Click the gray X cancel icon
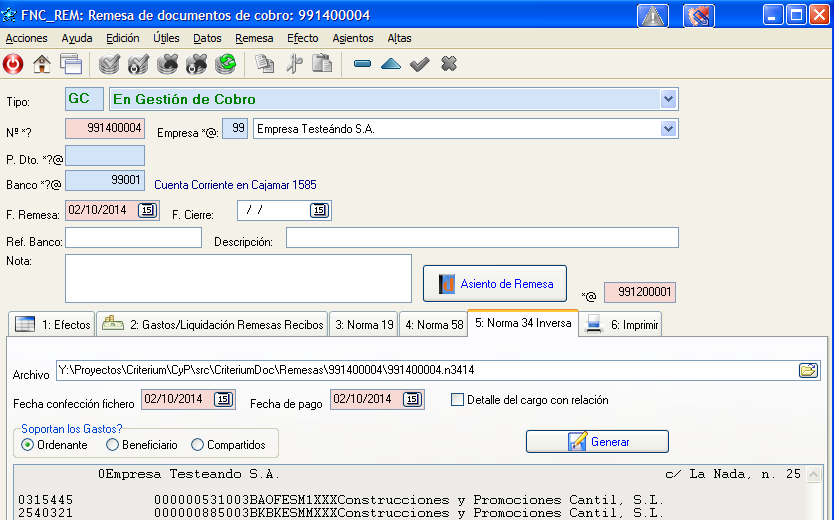Screen dimensions: 834x520 tap(449, 64)
